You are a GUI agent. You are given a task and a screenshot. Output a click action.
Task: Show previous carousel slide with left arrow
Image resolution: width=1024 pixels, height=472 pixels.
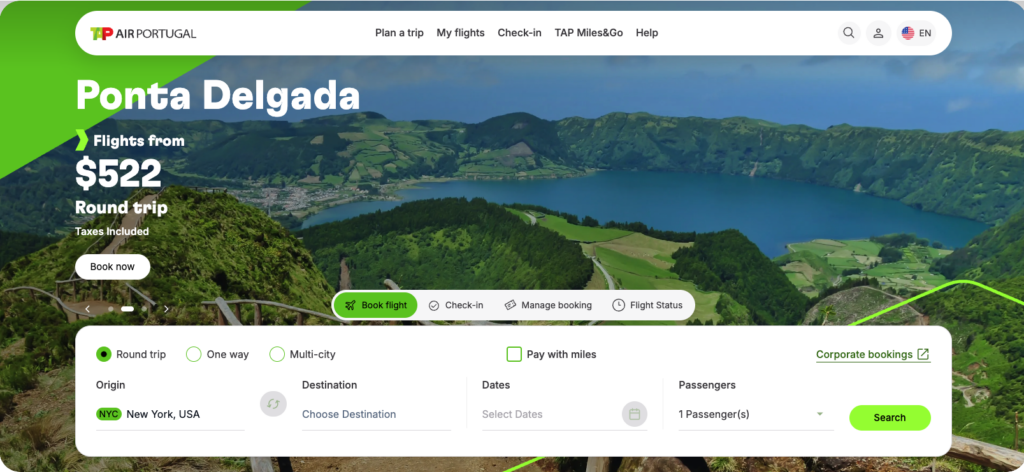(x=88, y=309)
